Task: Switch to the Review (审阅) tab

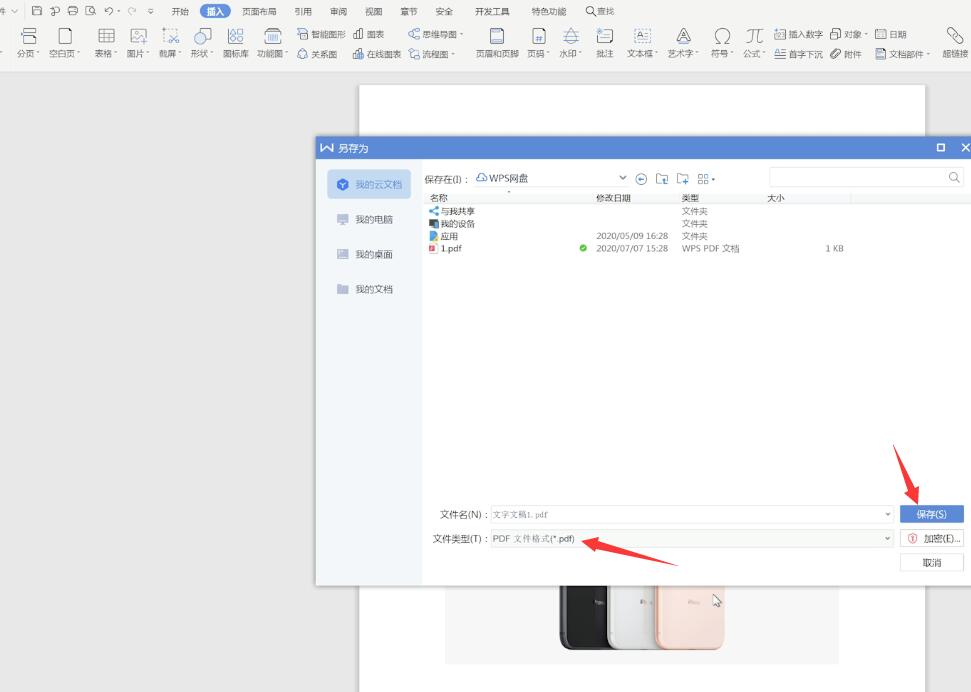Action: point(339,11)
